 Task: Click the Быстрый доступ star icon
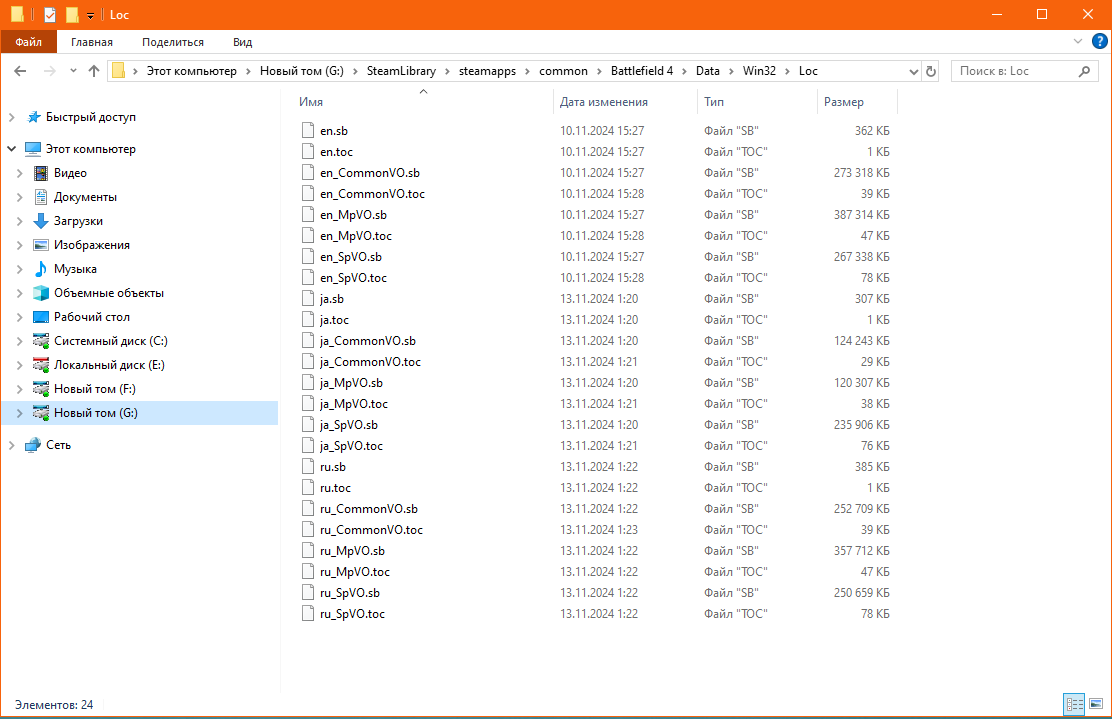pos(33,117)
